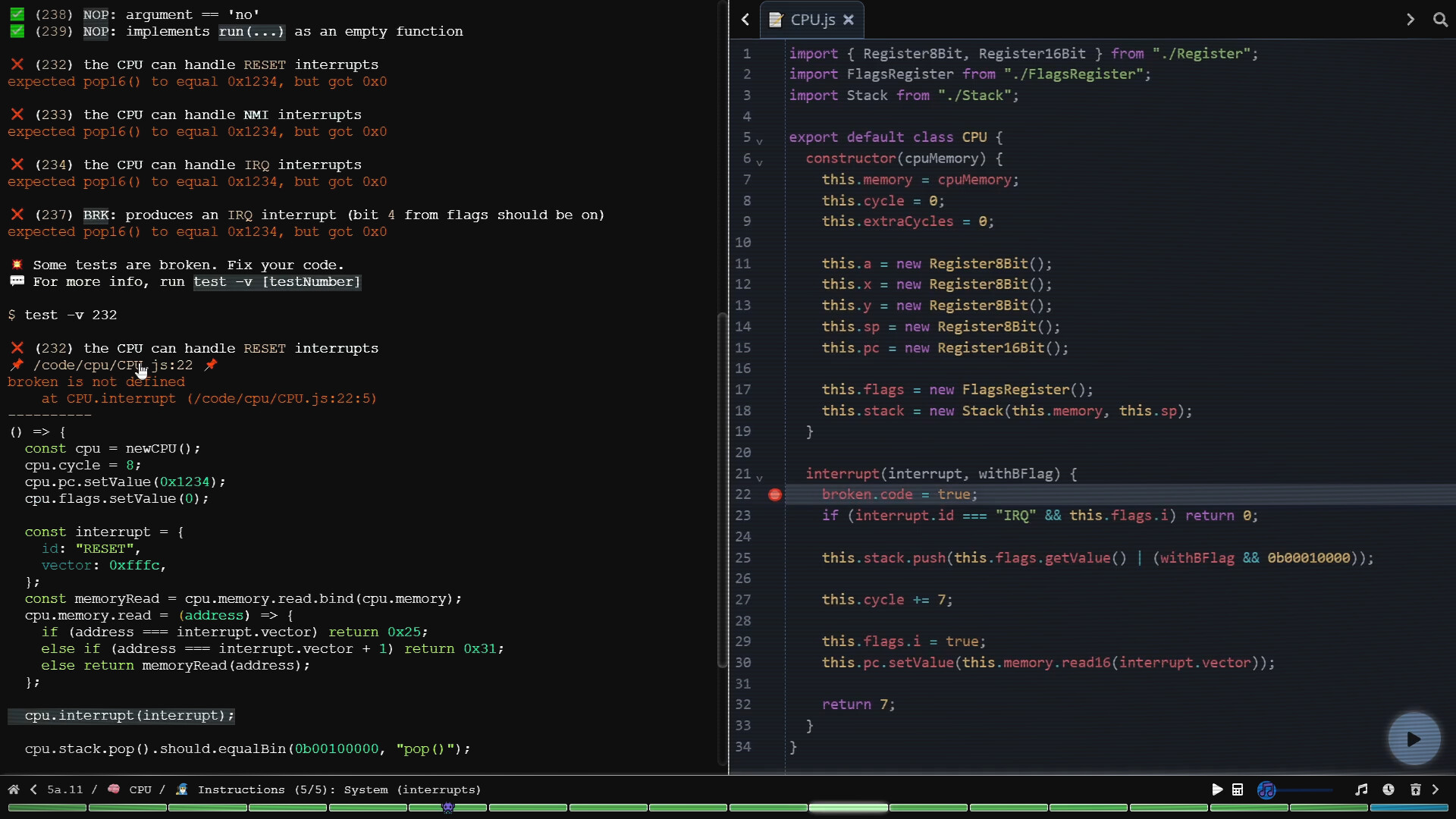Advance to the next lesson with the right chevron
The image size is (1456, 819).
(x=1436, y=789)
